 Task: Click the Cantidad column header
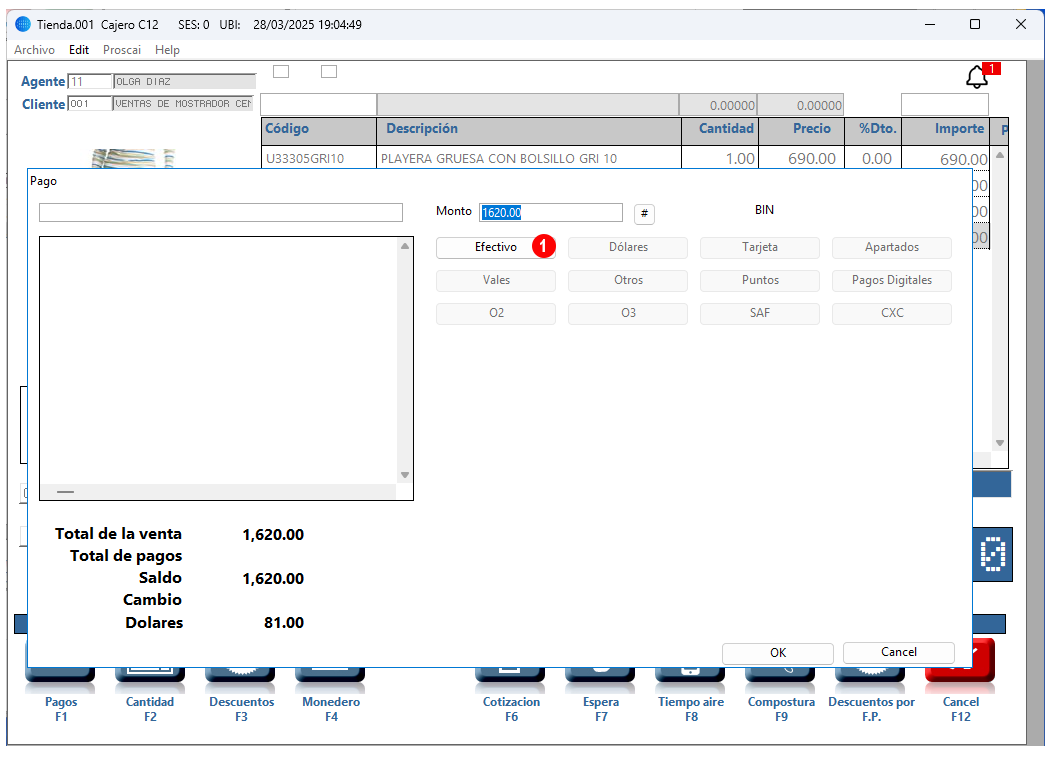(720, 131)
